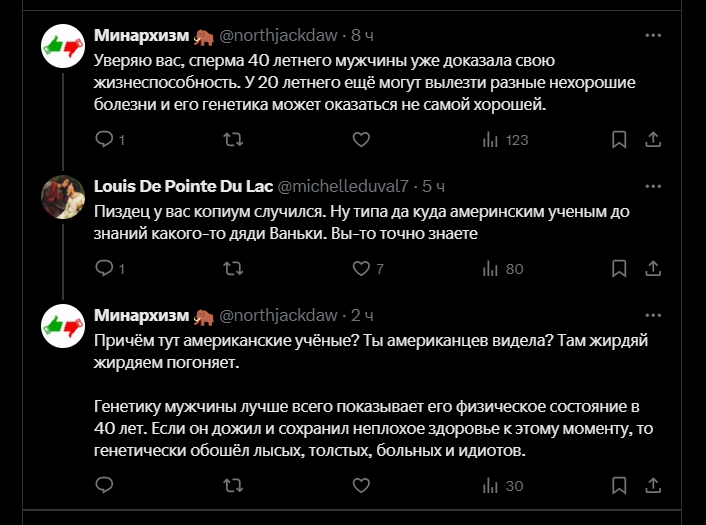The image size is (706, 525).
Task: Open more options on the last tweet
Action: (653, 315)
